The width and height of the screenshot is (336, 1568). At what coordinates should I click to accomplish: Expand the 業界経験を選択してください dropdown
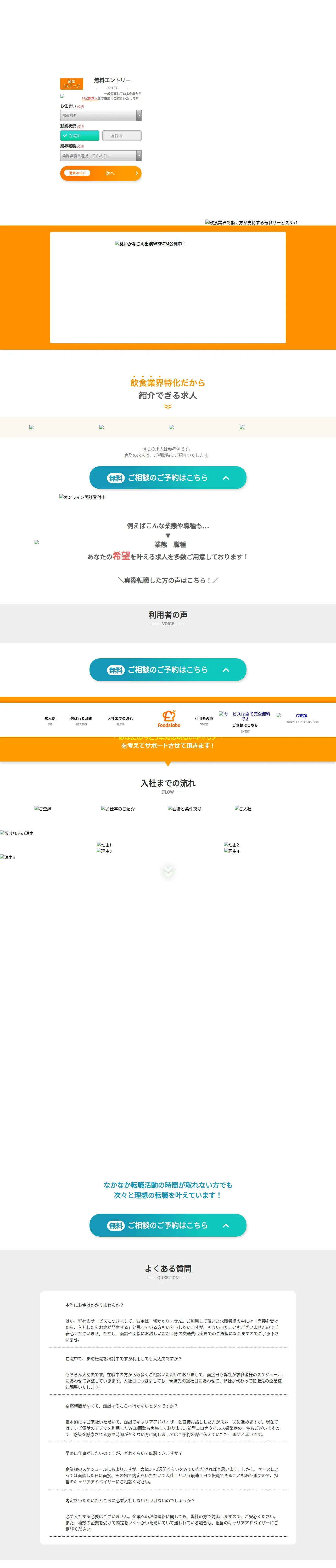(x=101, y=156)
